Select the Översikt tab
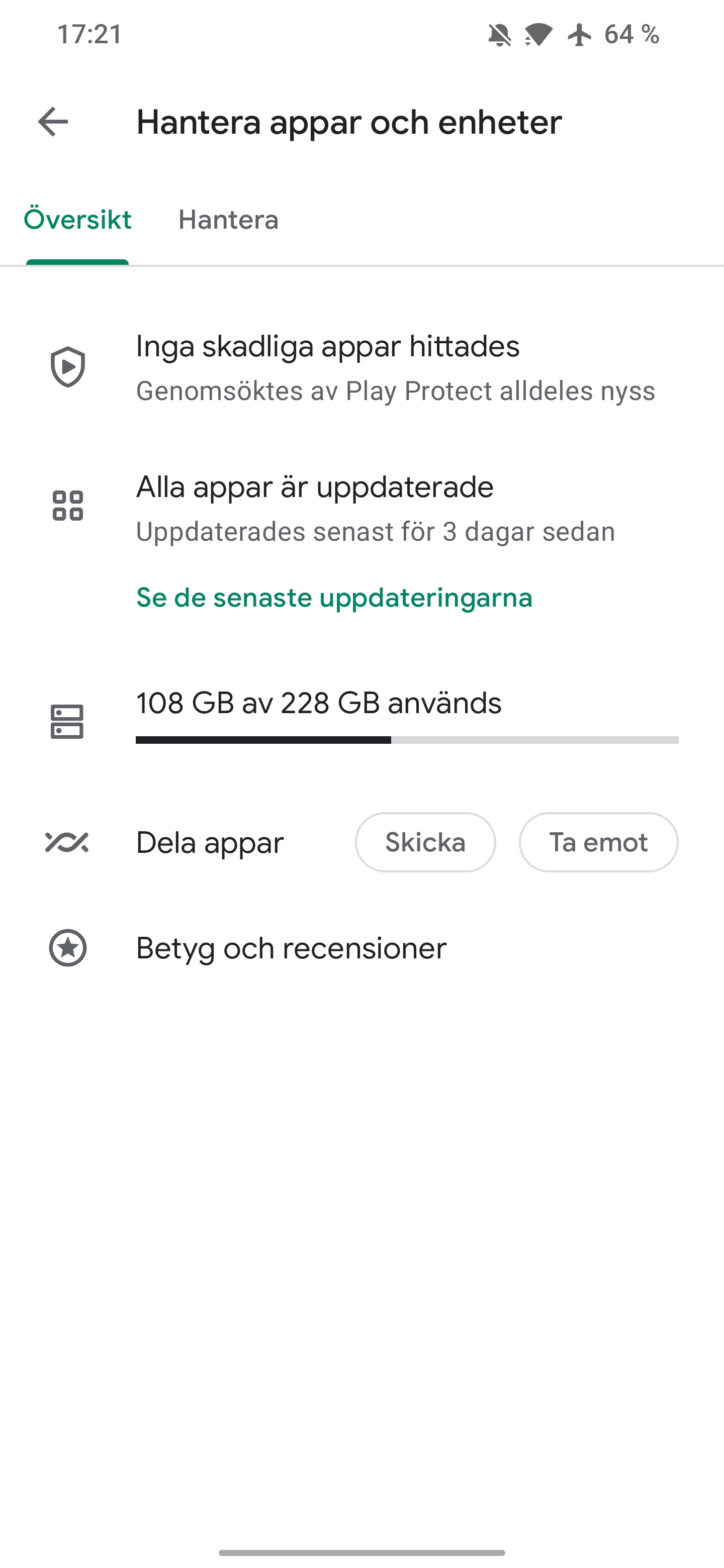 pyautogui.click(x=77, y=220)
